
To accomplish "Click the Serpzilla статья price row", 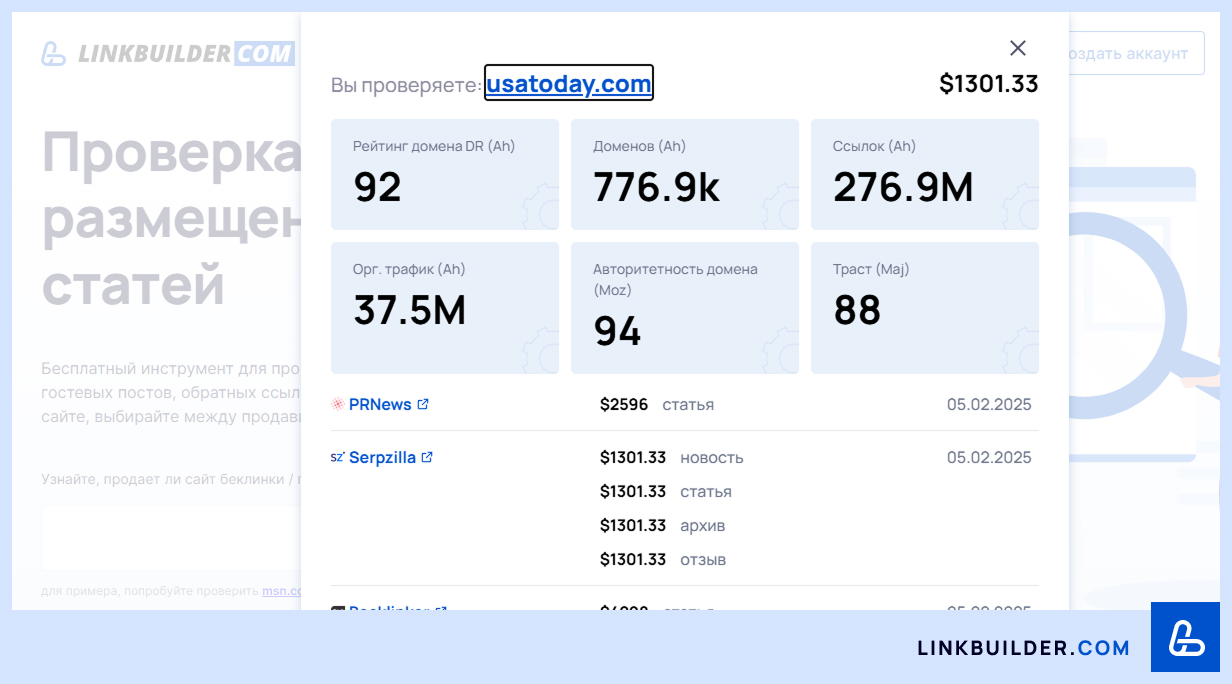I will click(666, 491).
